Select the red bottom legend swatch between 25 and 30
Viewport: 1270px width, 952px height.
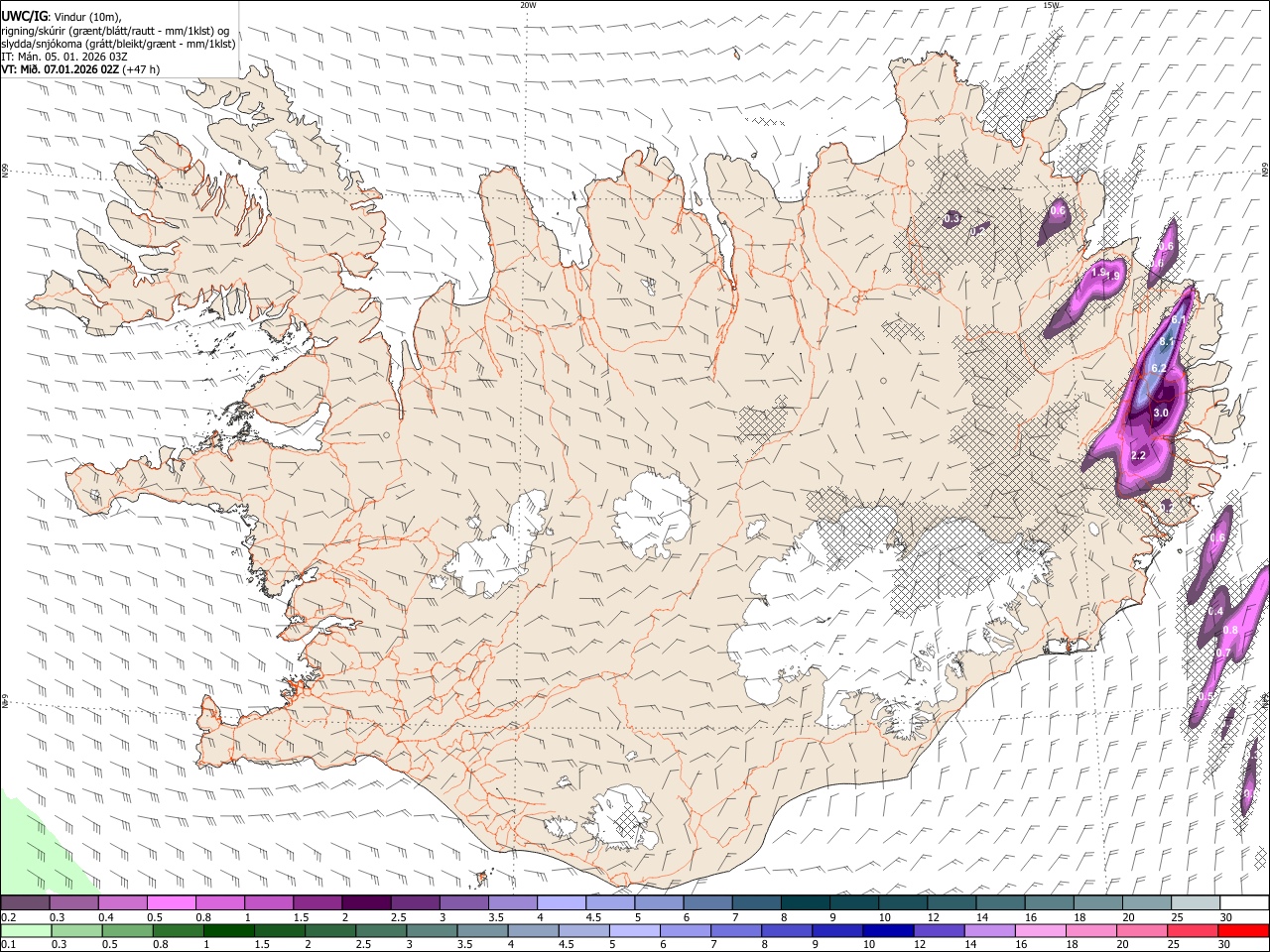[x=1193, y=930]
